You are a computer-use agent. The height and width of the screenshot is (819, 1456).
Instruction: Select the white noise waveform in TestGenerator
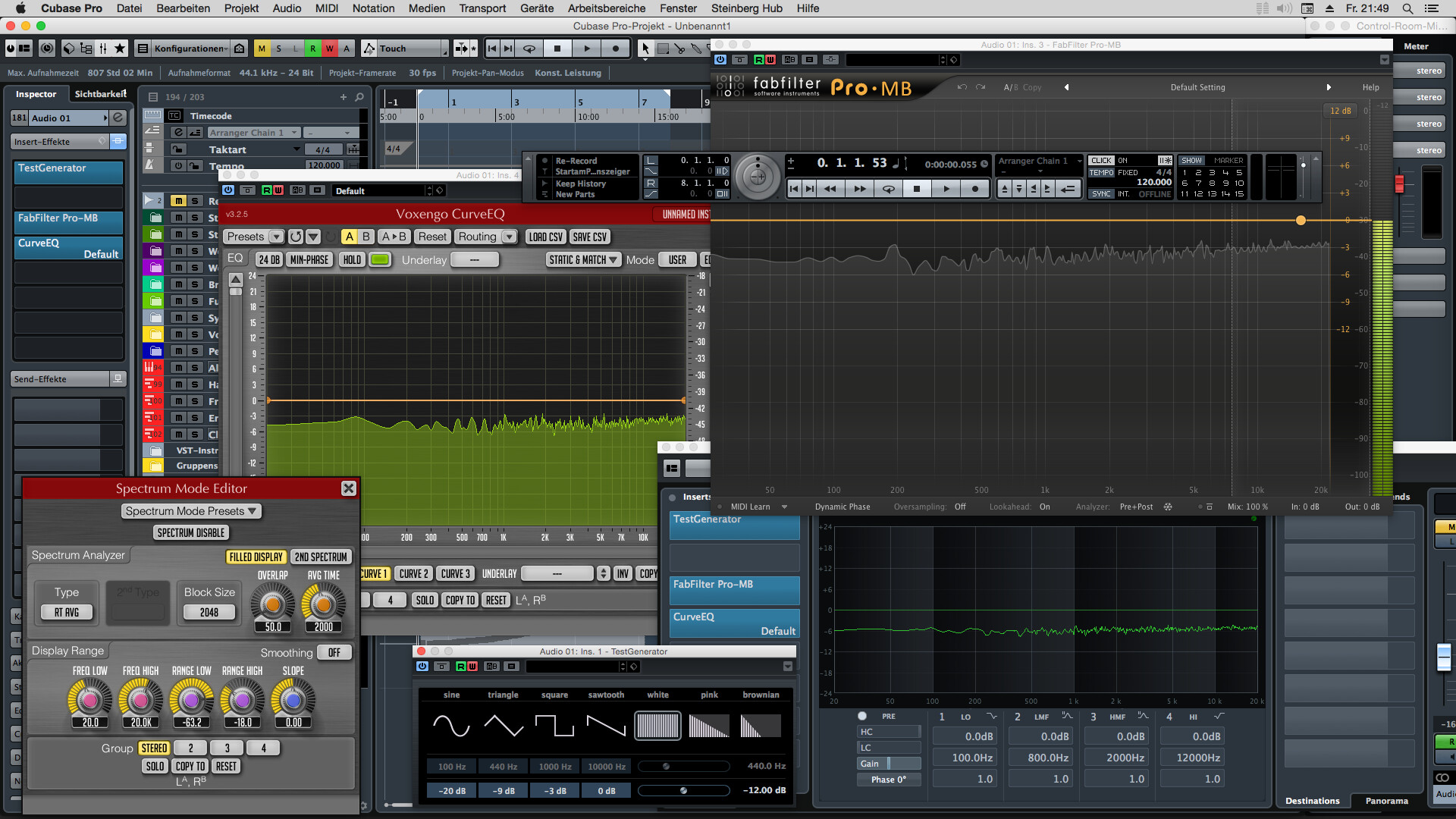click(x=657, y=726)
